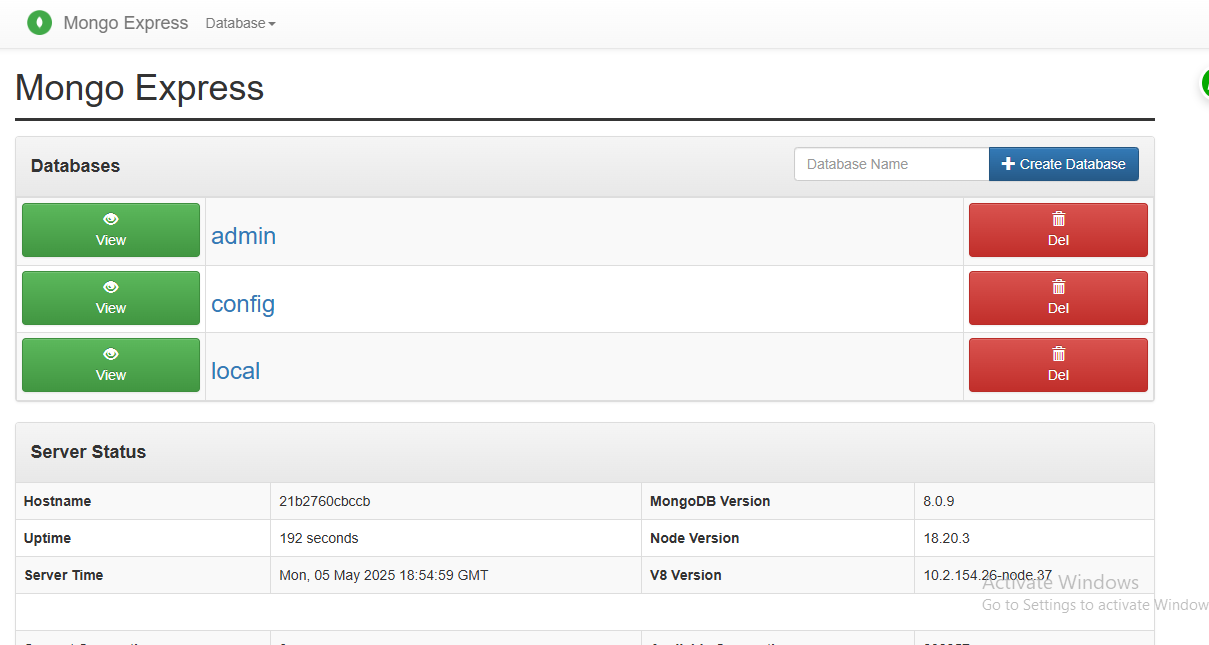
Task: Click the eye icon in config's View button
Action: (111, 287)
